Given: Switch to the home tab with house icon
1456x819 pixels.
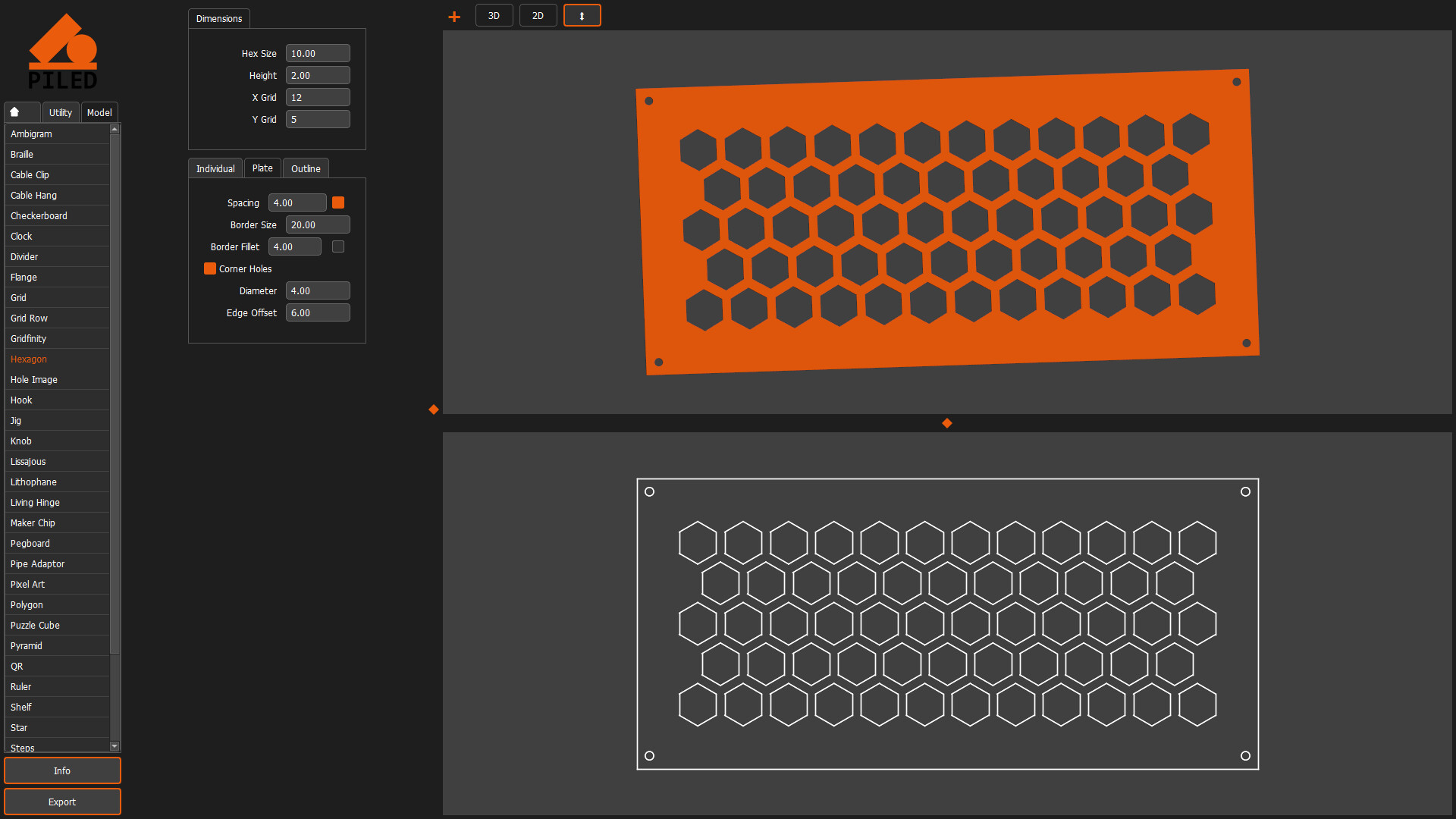Looking at the screenshot, I should [21, 111].
